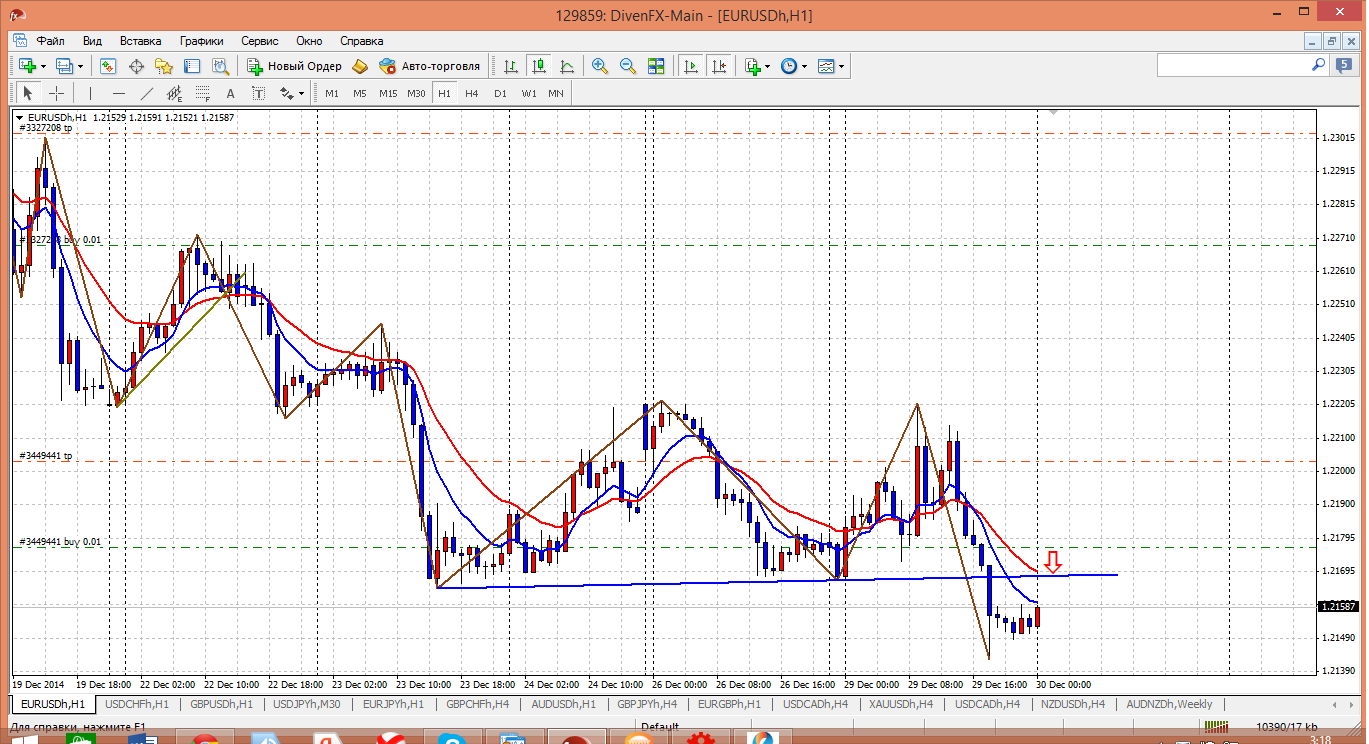Switch to the XAUUSDh,H4 chart tab
Viewport: 1369px width, 744px height.
[900, 704]
